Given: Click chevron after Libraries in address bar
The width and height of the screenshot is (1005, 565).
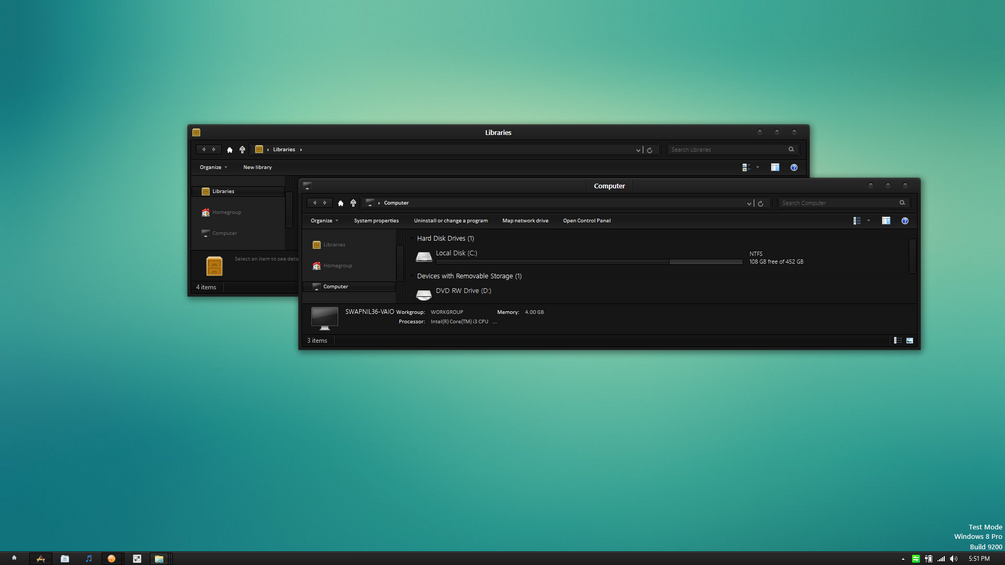Looking at the screenshot, I should point(301,150).
